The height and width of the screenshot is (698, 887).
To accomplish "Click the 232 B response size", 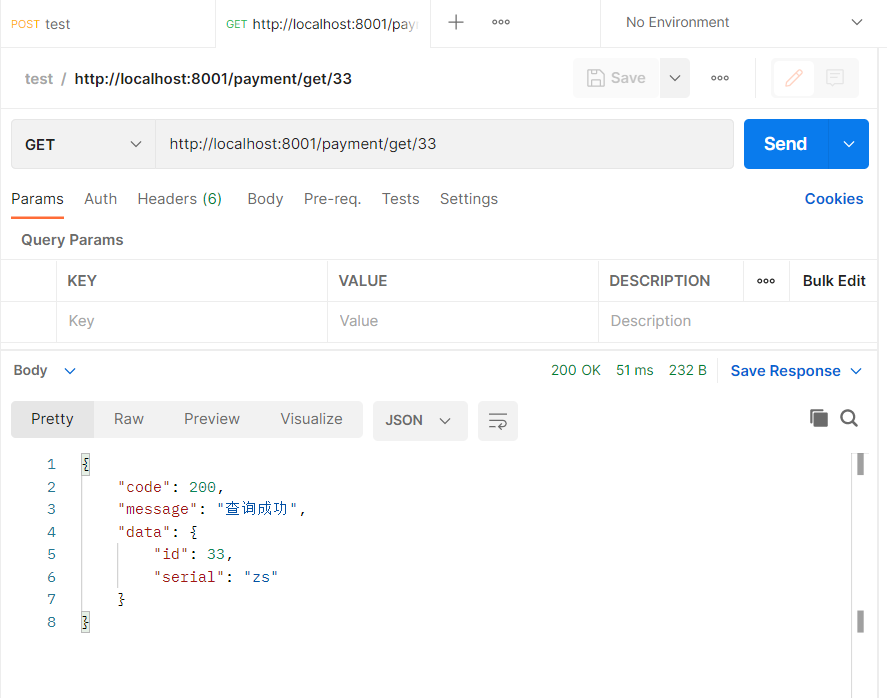I will tap(688, 370).
